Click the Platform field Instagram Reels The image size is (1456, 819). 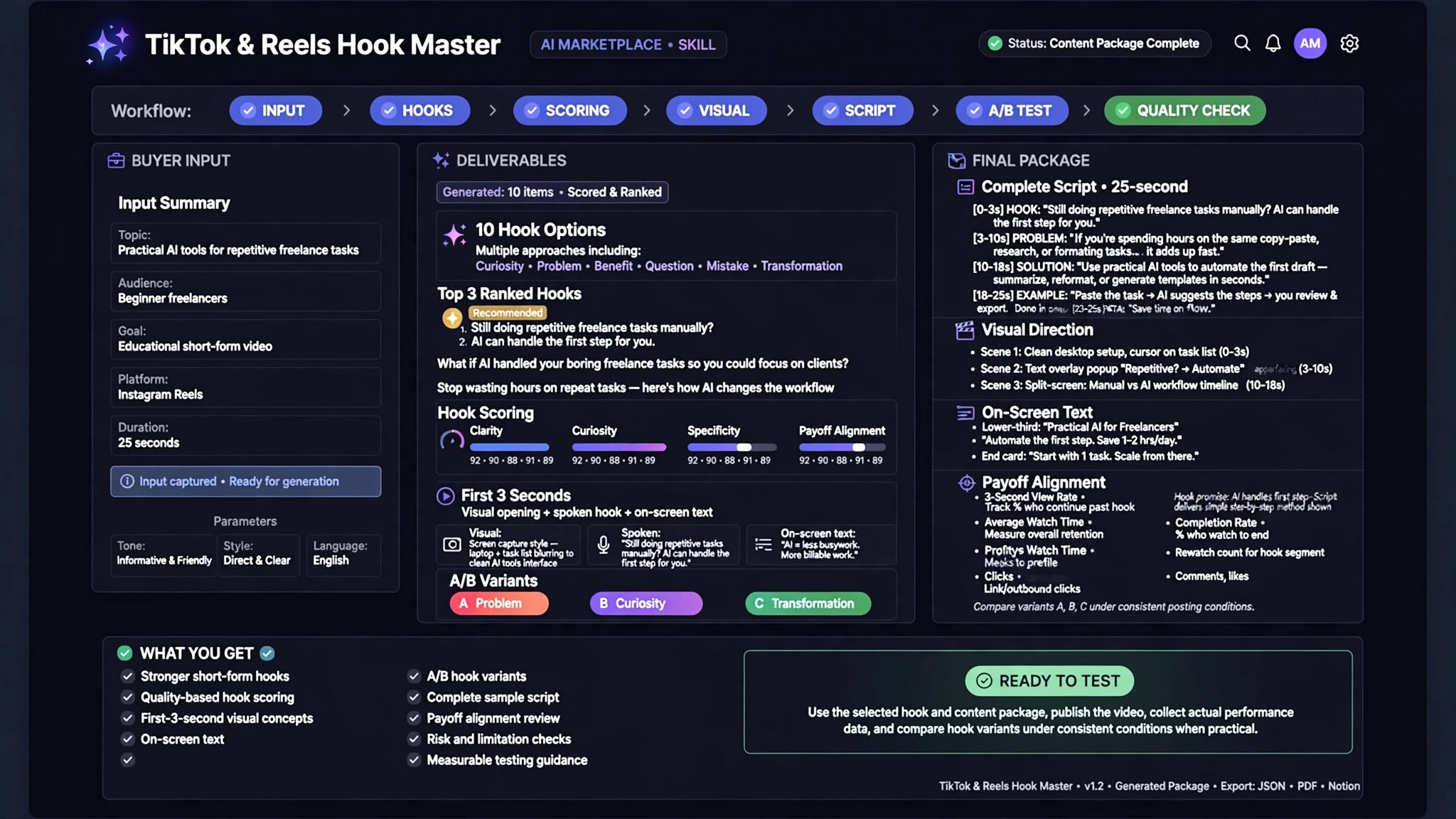point(246,387)
